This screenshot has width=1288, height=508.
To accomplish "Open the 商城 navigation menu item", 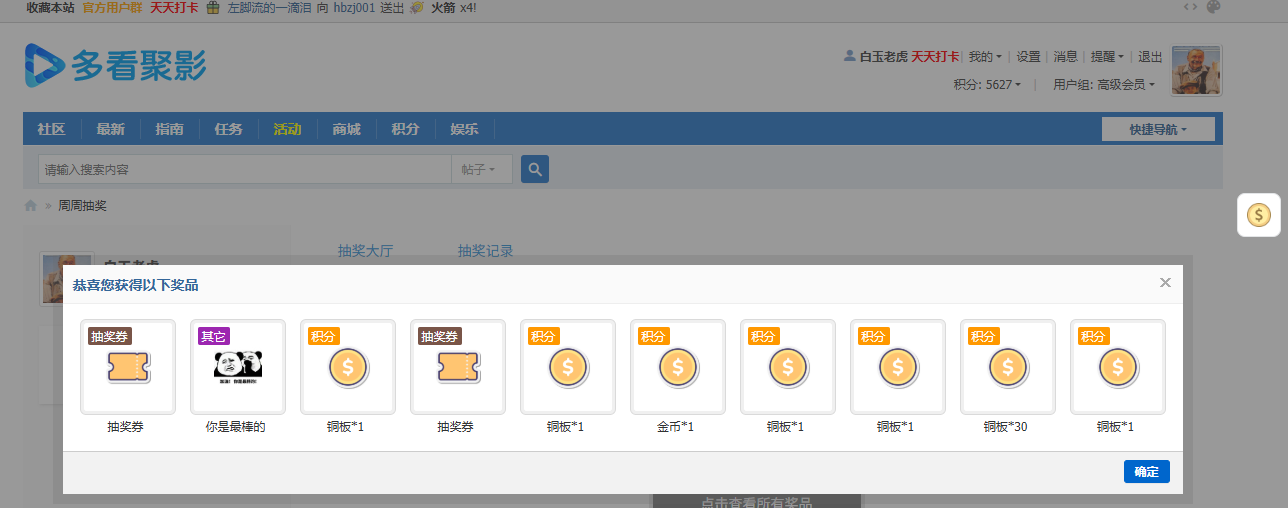I will coord(346,129).
